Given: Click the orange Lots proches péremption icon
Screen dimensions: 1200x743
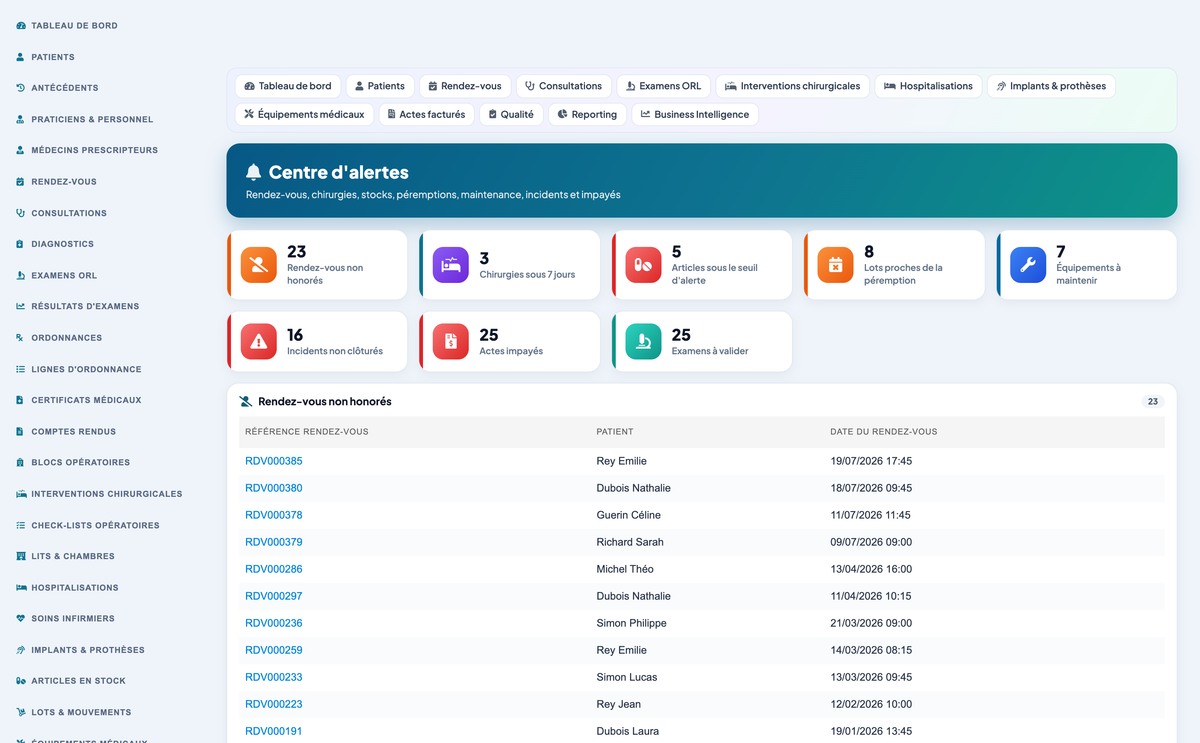Looking at the screenshot, I should pyautogui.click(x=836, y=265).
